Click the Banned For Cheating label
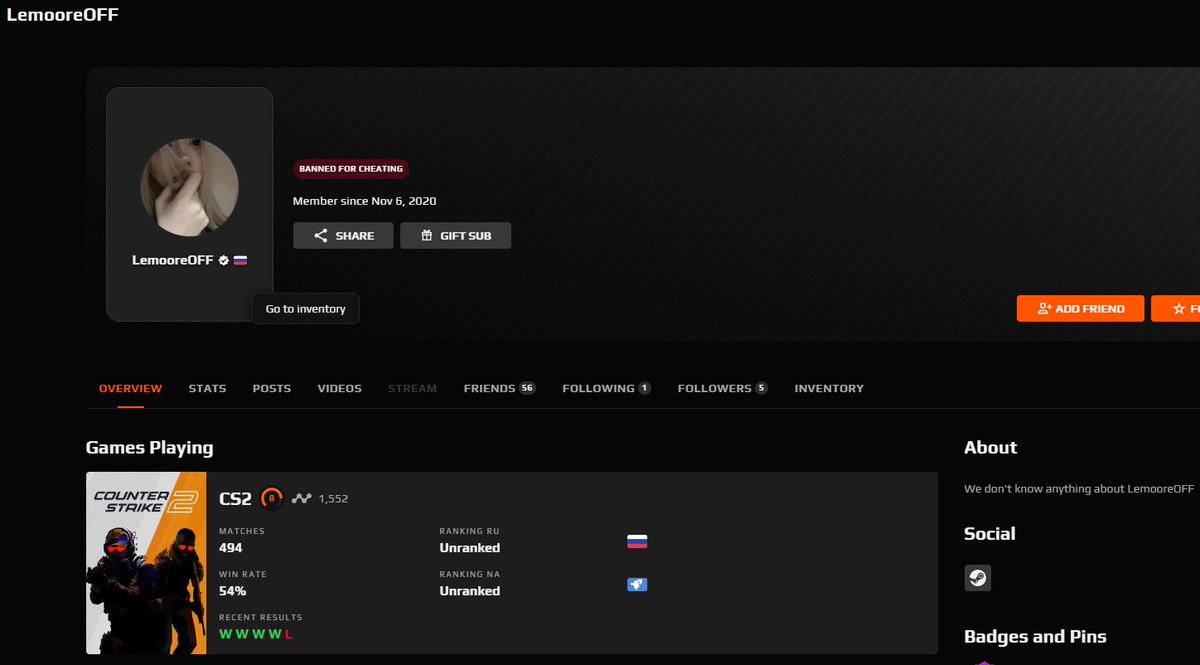 [351, 169]
